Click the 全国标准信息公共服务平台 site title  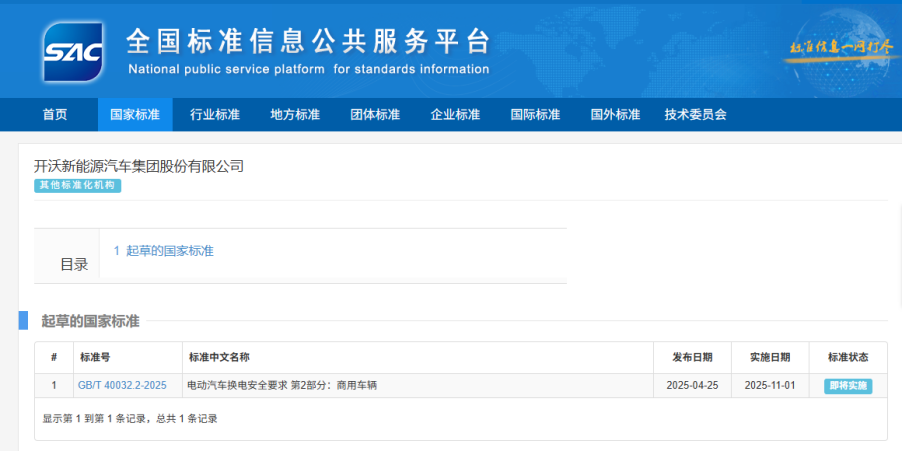click(308, 41)
